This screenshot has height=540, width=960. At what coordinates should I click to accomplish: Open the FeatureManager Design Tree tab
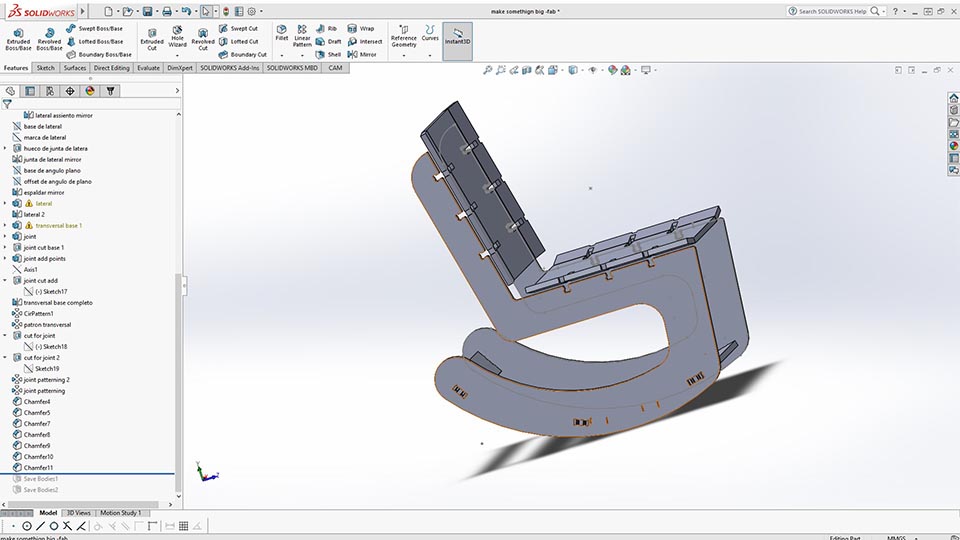pos(10,91)
